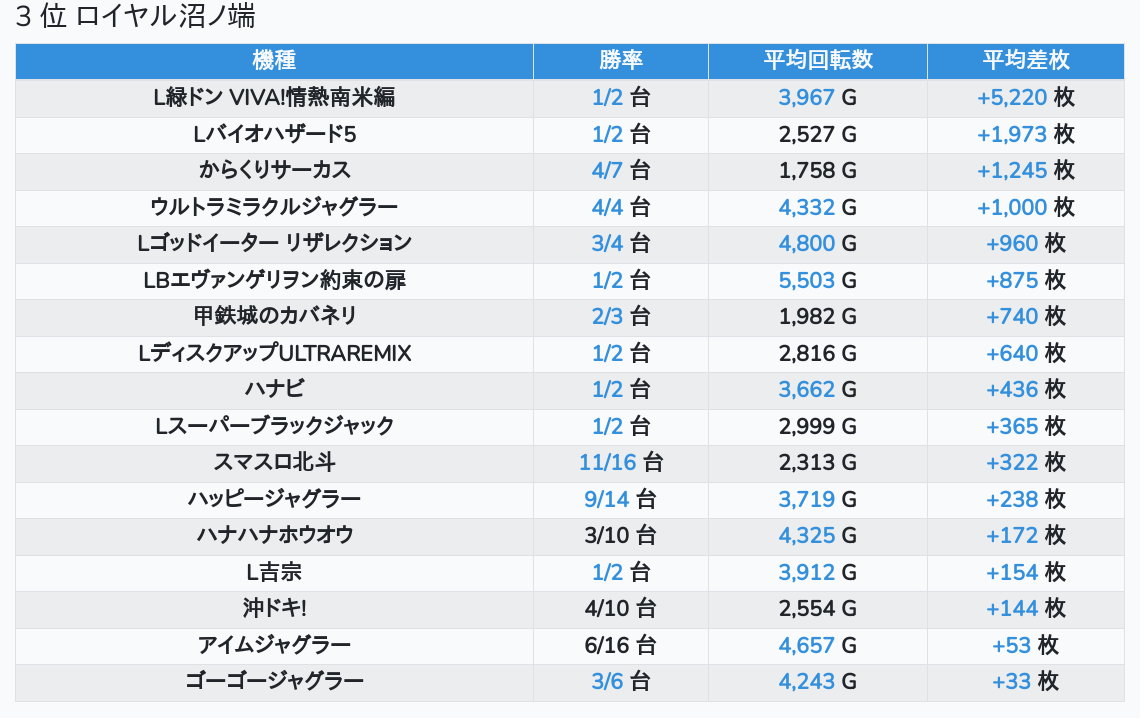Click the +960 value for Lゴッドイーター
Screen dimensions: 1140x718
pyautogui.click(x=1012, y=243)
